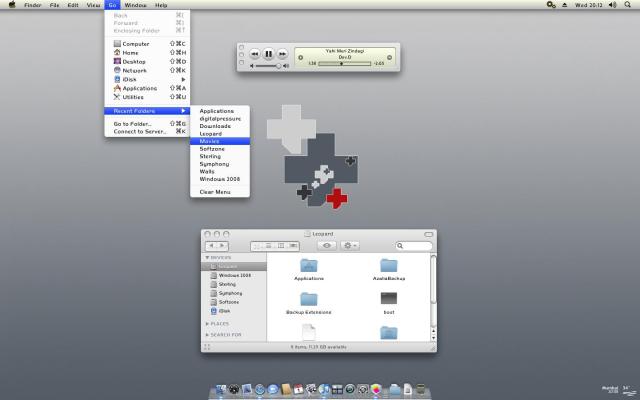Select Softzone drive in Finder sidebar
Viewport: 640px width, 400px height.
click(234, 302)
